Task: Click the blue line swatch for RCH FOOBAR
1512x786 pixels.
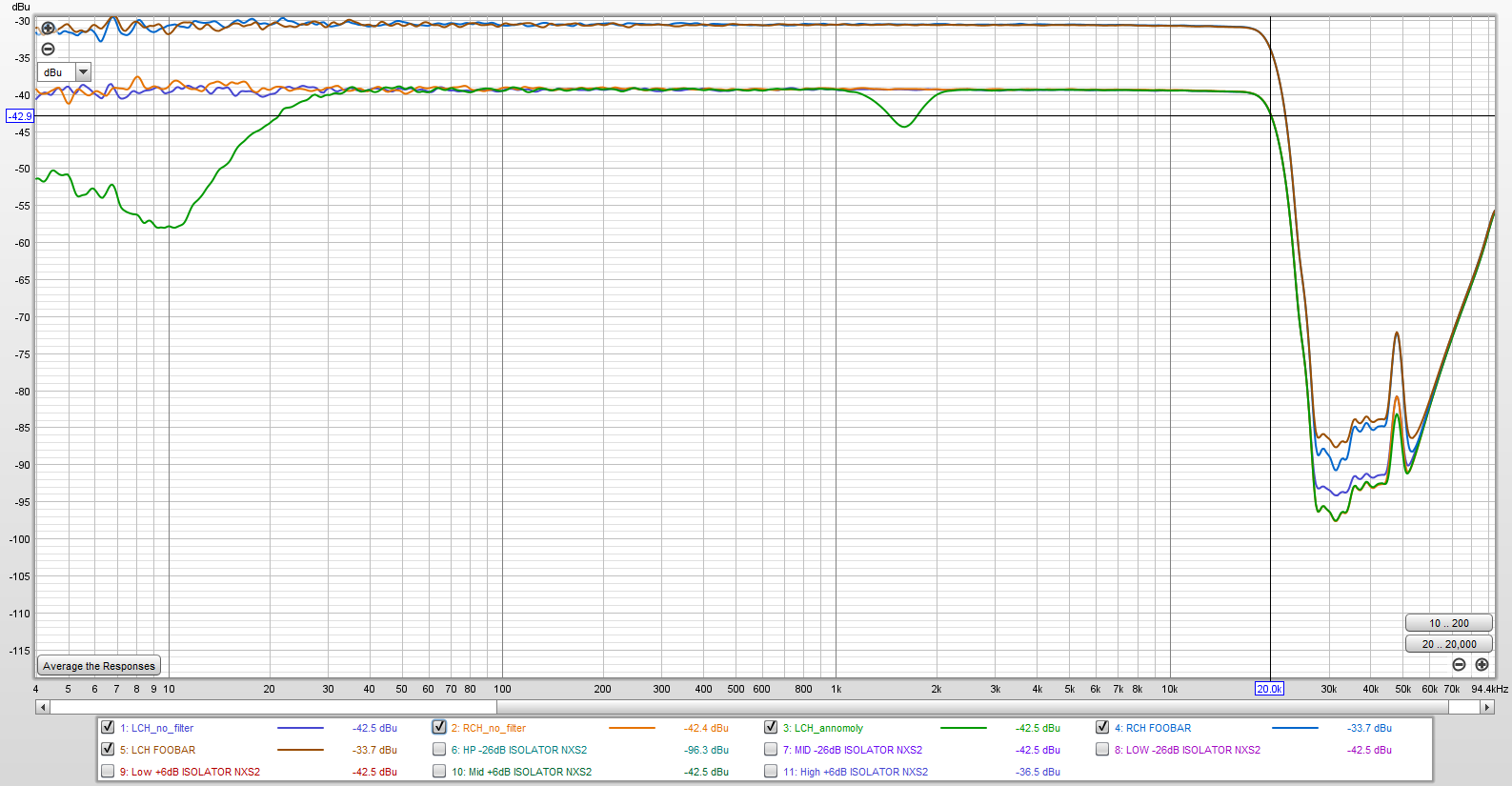Action: click(1295, 728)
